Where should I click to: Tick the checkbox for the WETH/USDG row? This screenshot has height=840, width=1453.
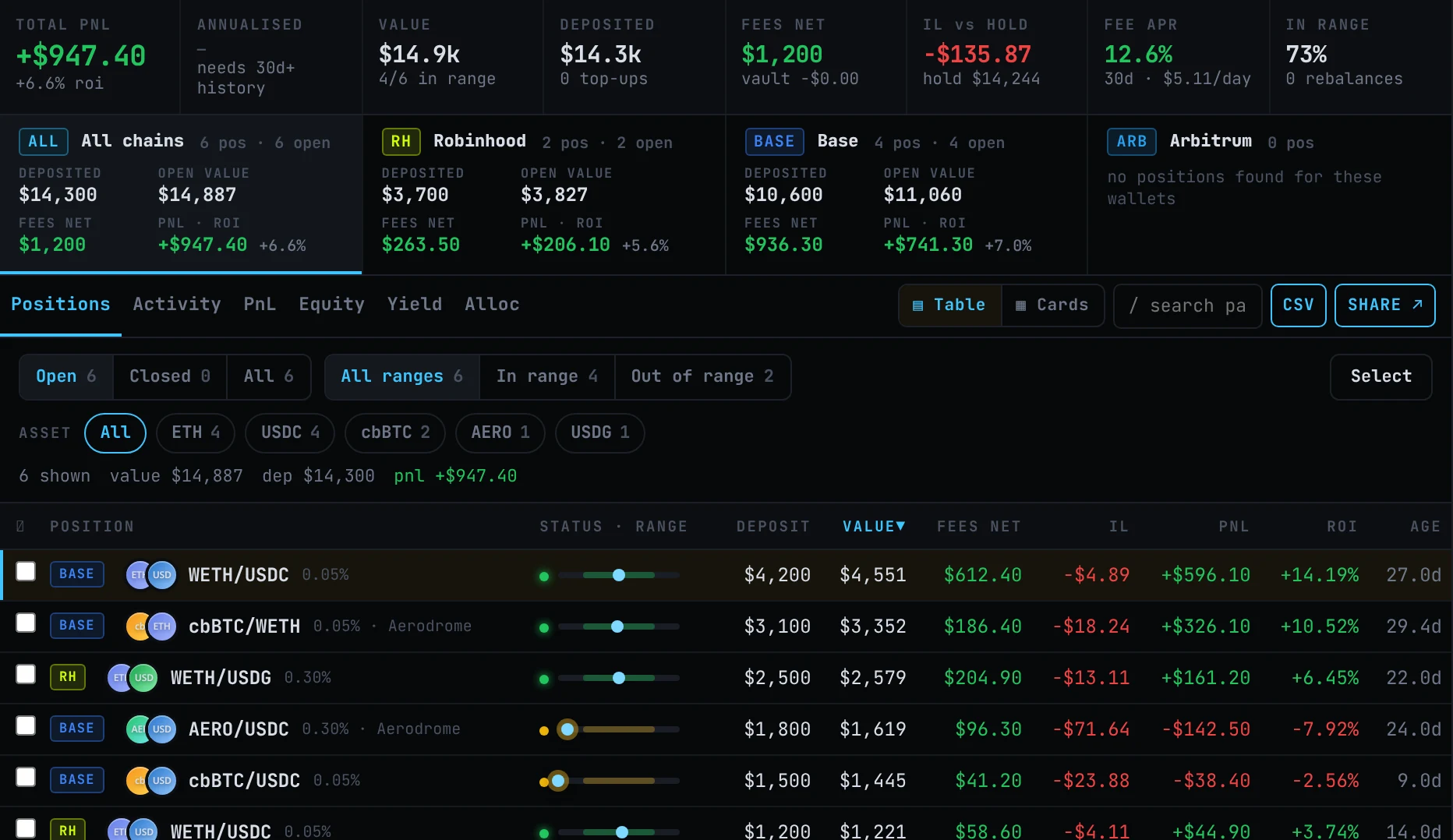pos(26,674)
